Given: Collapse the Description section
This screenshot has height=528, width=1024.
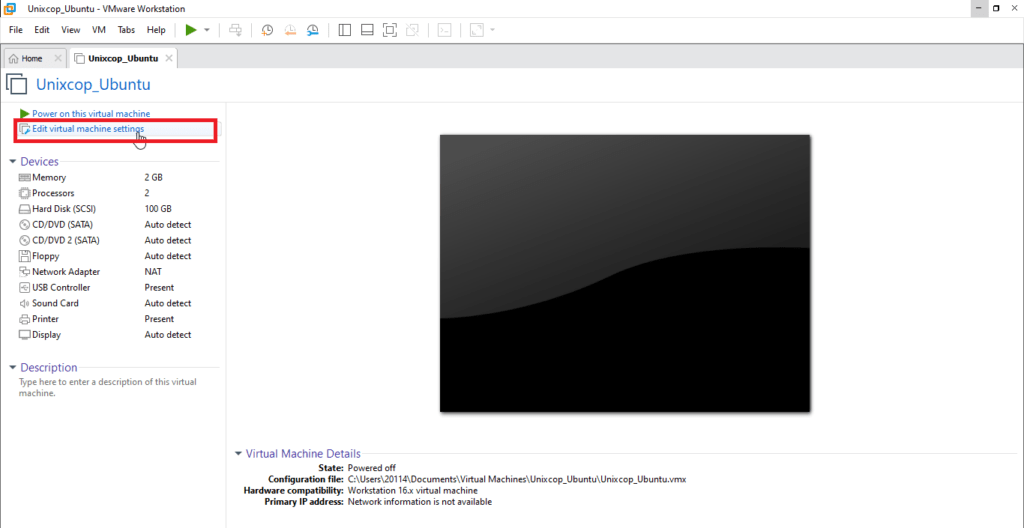Looking at the screenshot, I should (12, 367).
